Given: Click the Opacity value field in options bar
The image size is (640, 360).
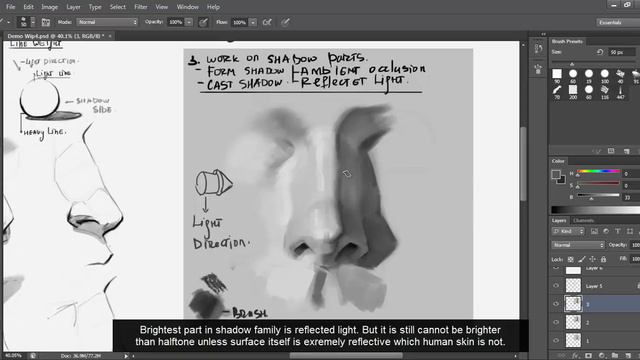Looking at the screenshot, I should point(176,22).
